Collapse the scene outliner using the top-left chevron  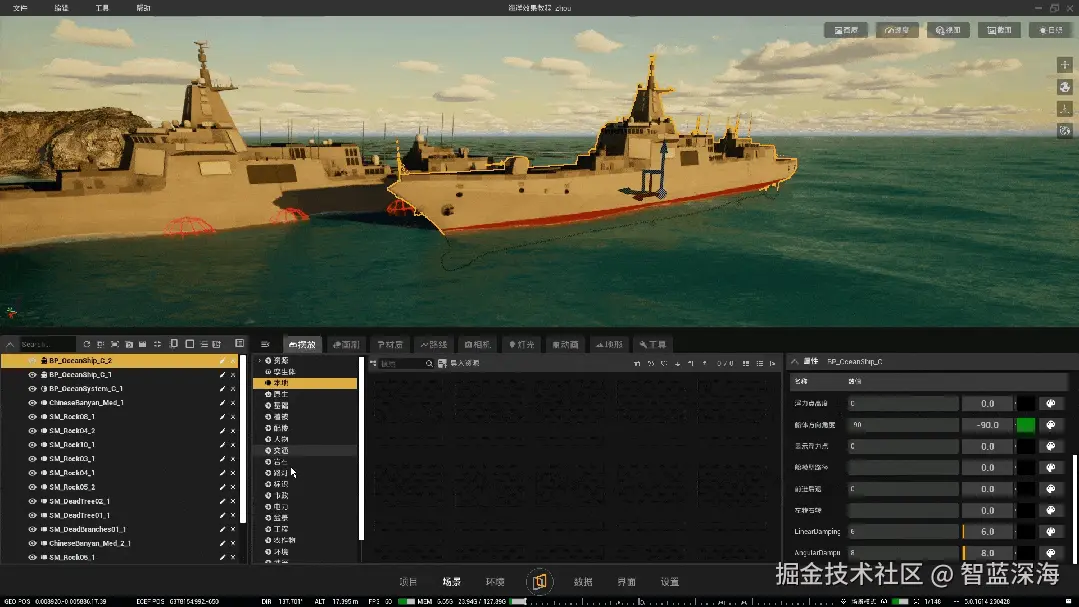[9, 344]
